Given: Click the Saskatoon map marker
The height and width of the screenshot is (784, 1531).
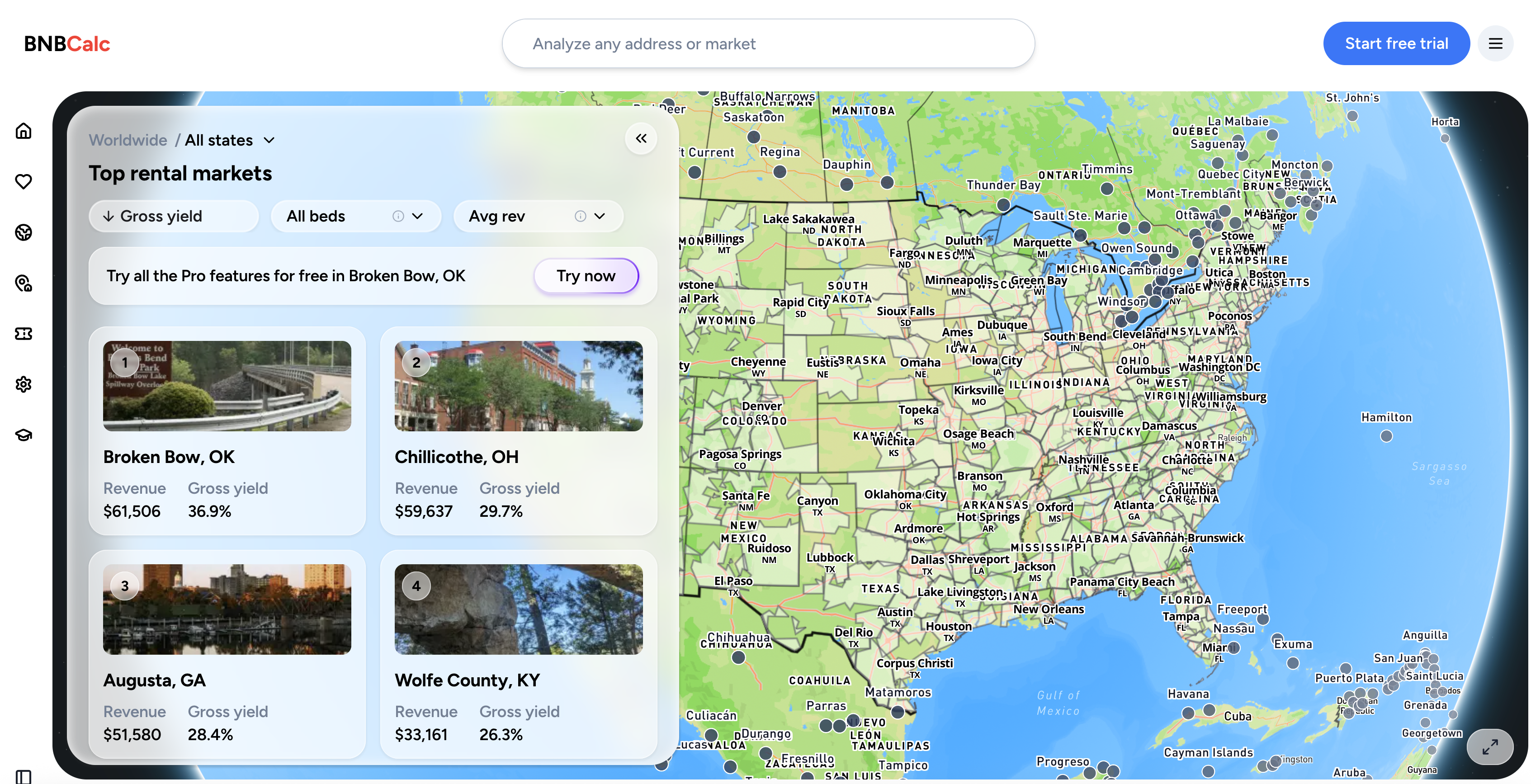Looking at the screenshot, I should pyautogui.click(x=754, y=137).
